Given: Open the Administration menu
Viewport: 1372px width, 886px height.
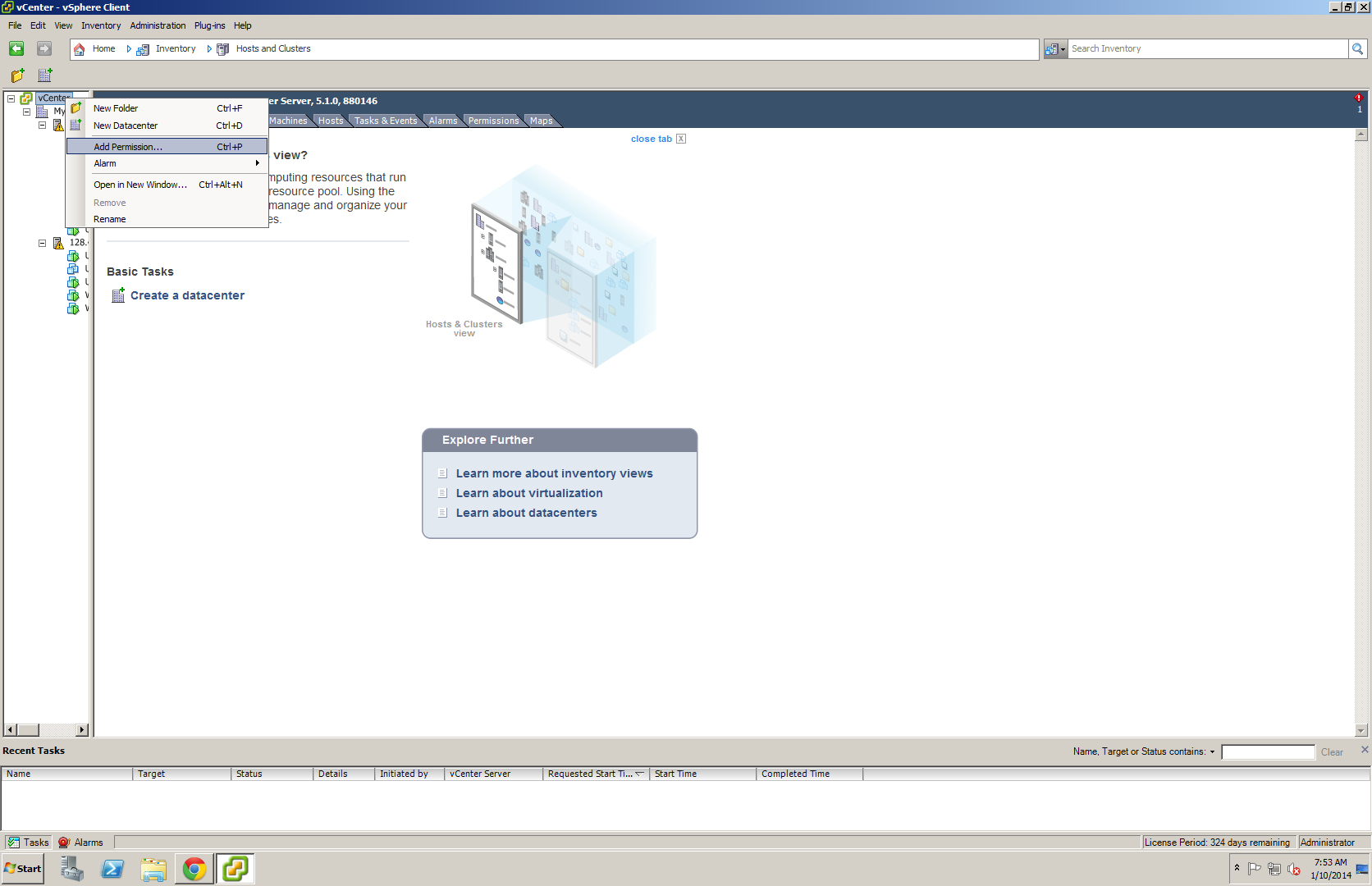Looking at the screenshot, I should coord(158,25).
